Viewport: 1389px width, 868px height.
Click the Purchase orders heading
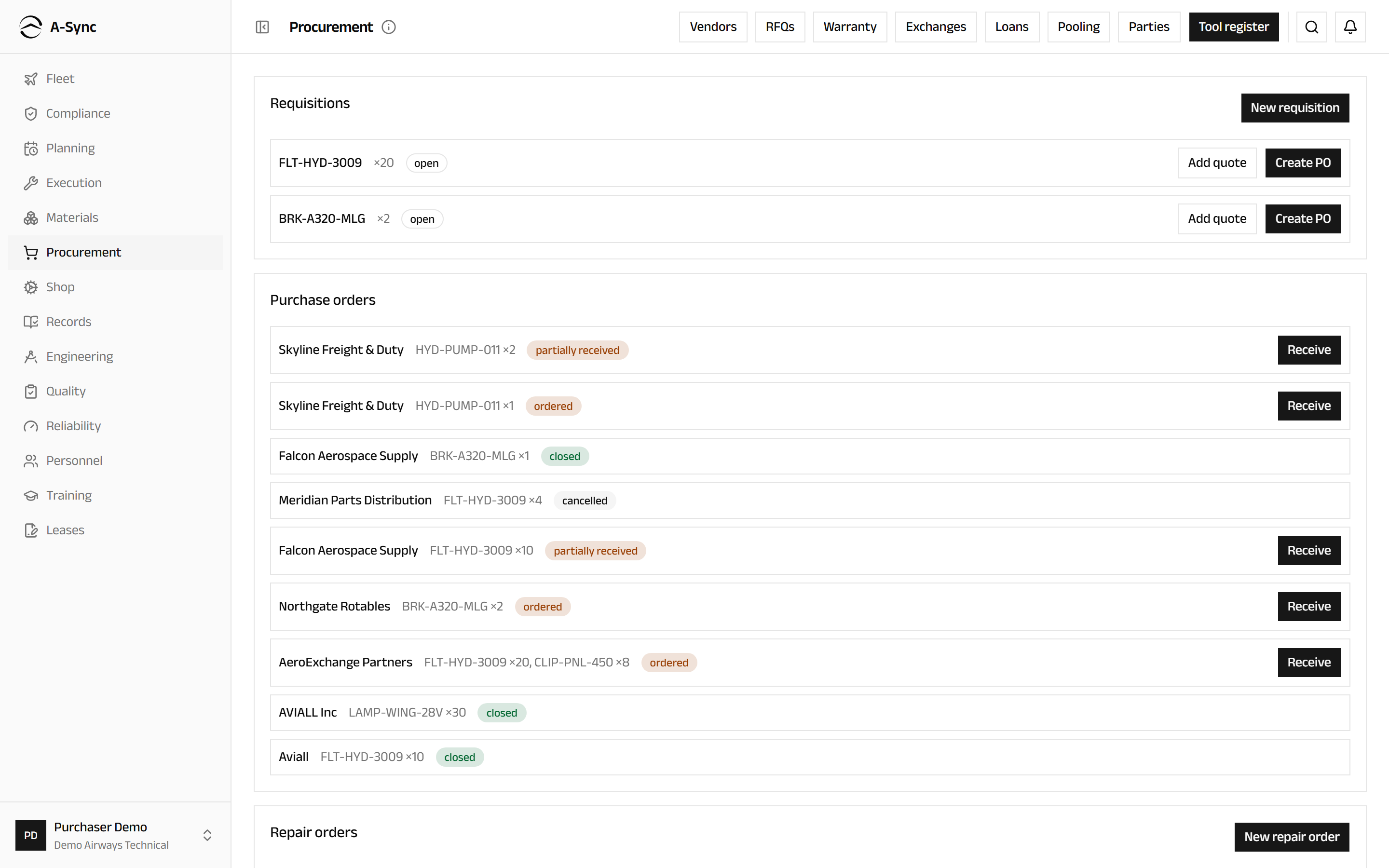(323, 299)
